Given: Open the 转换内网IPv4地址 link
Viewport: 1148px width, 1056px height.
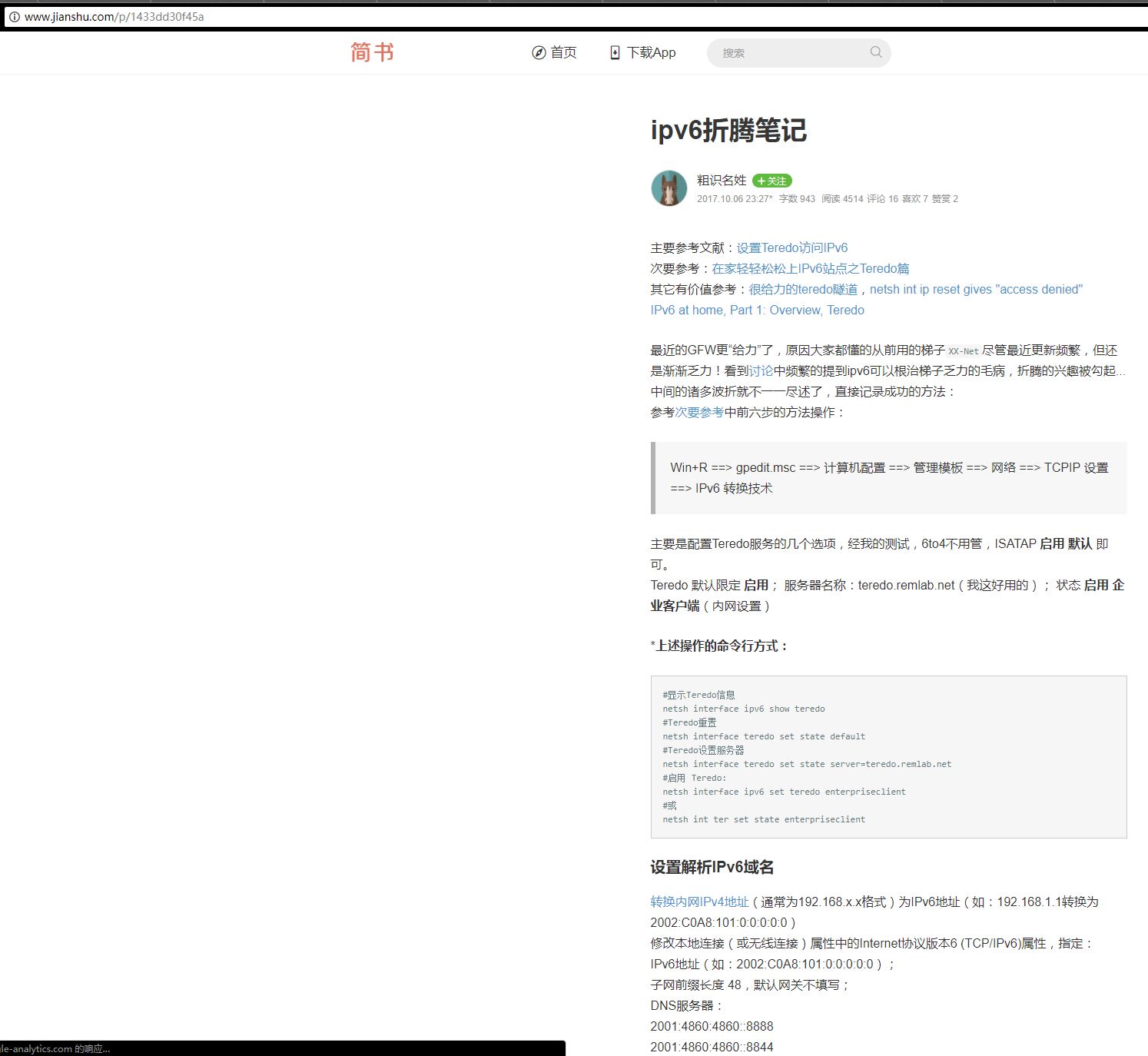Looking at the screenshot, I should 698,902.
